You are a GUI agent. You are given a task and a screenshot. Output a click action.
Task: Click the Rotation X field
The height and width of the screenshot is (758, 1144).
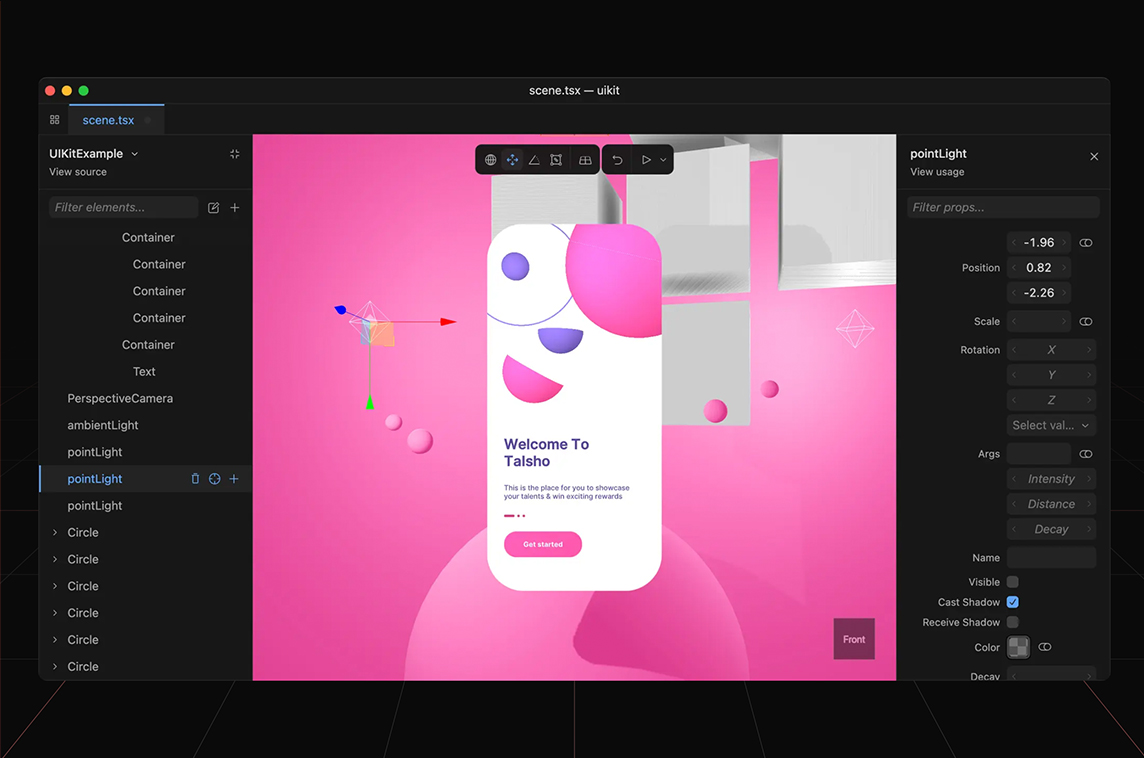[1051, 349]
